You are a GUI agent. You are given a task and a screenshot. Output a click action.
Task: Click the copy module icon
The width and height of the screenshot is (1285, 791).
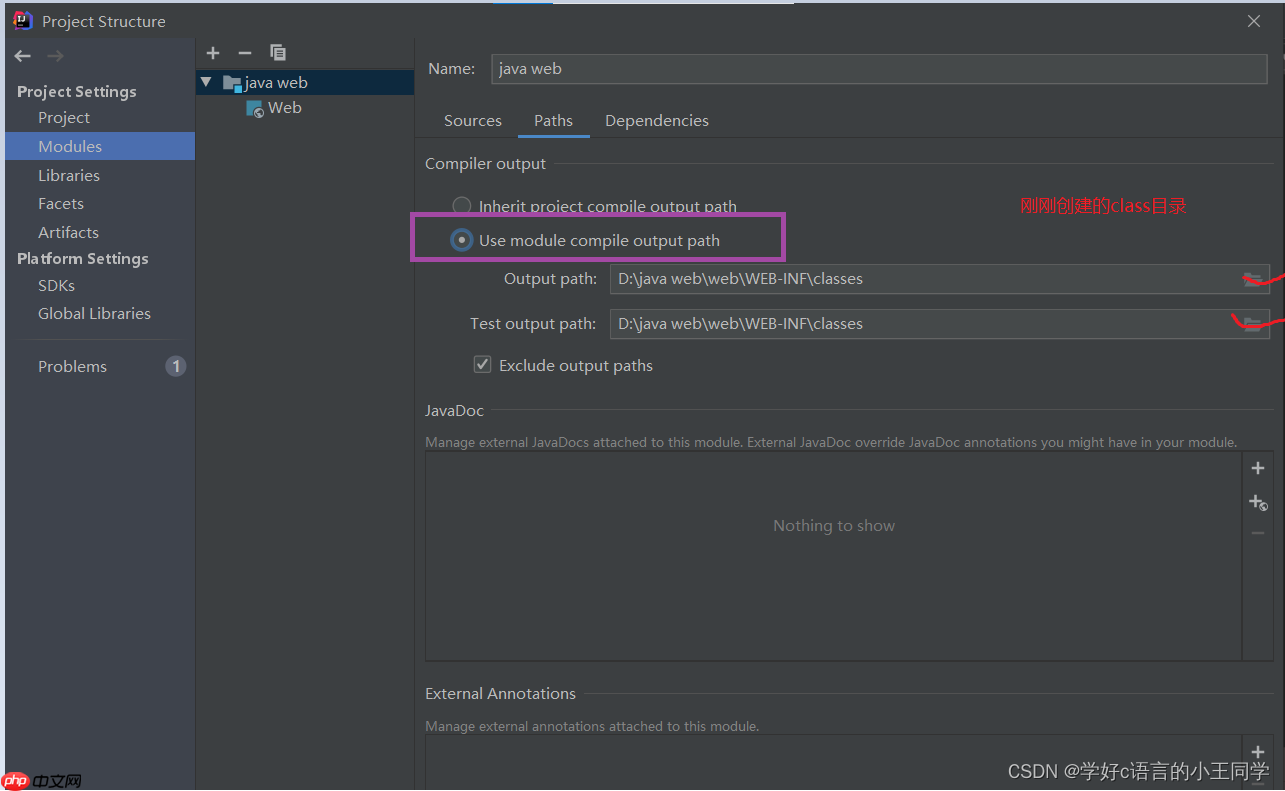(x=278, y=53)
